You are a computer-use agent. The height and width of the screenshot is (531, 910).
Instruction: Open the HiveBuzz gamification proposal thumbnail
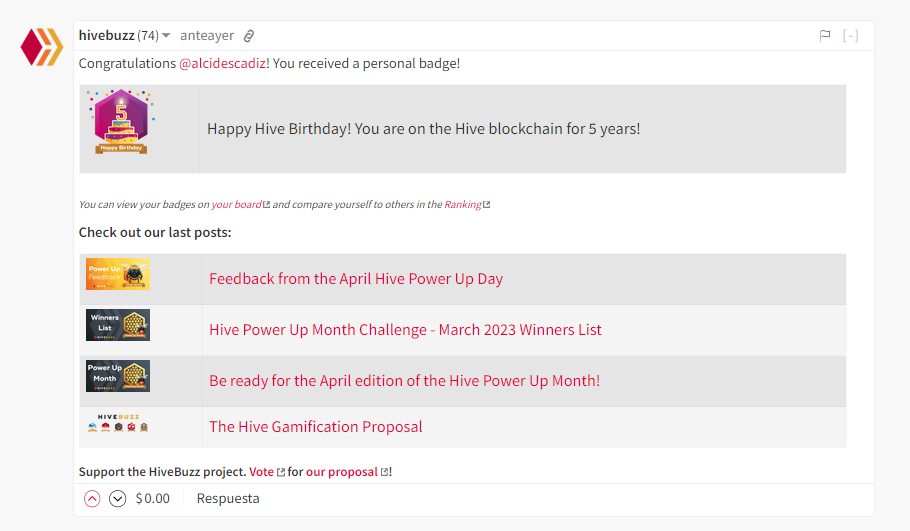tap(118, 423)
